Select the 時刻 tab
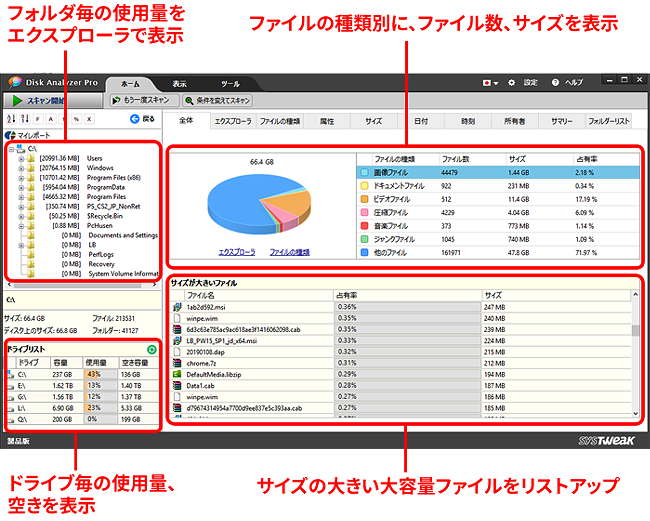Viewport: 650px width, 521px height. (468, 121)
